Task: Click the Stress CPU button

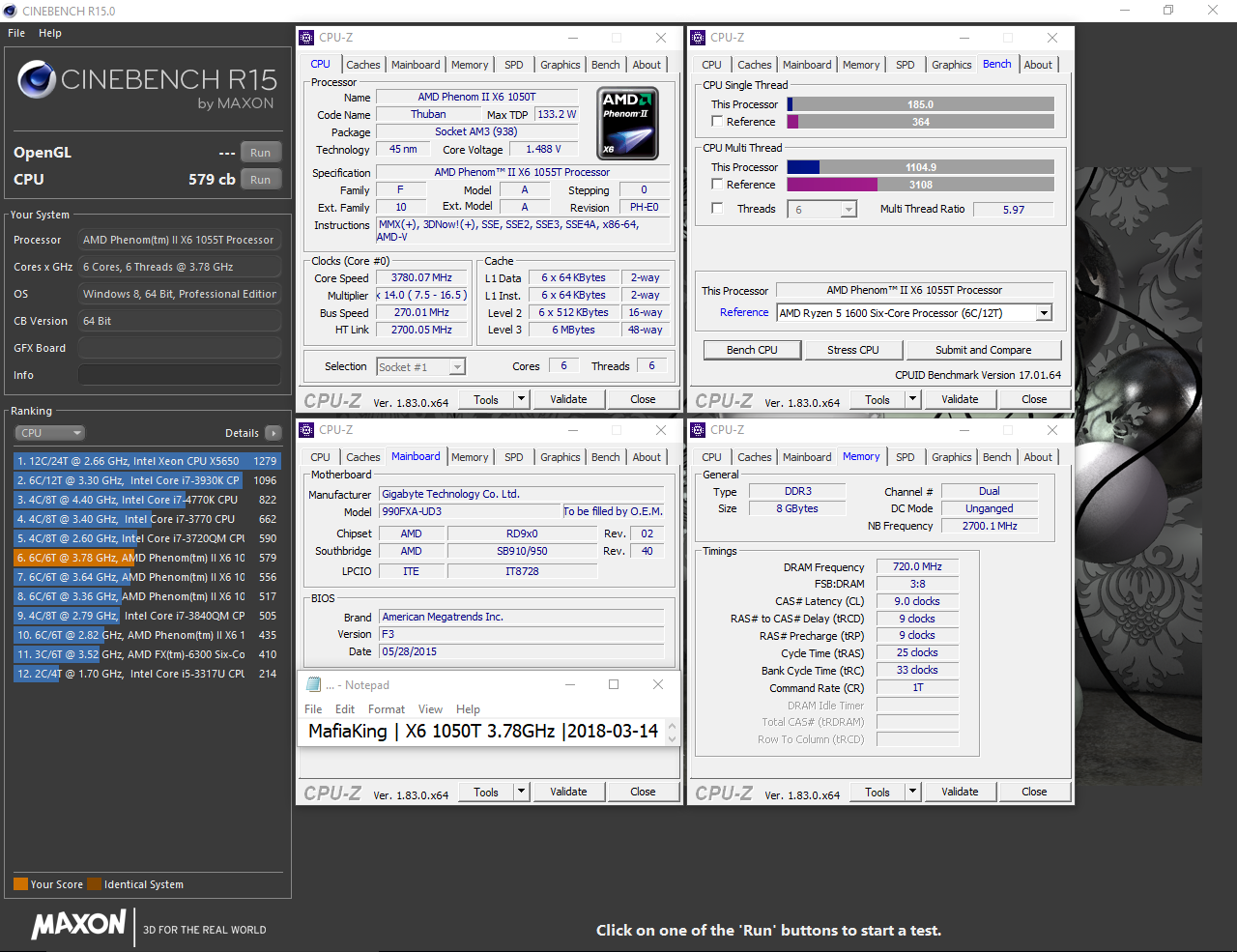Action: (853, 350)
